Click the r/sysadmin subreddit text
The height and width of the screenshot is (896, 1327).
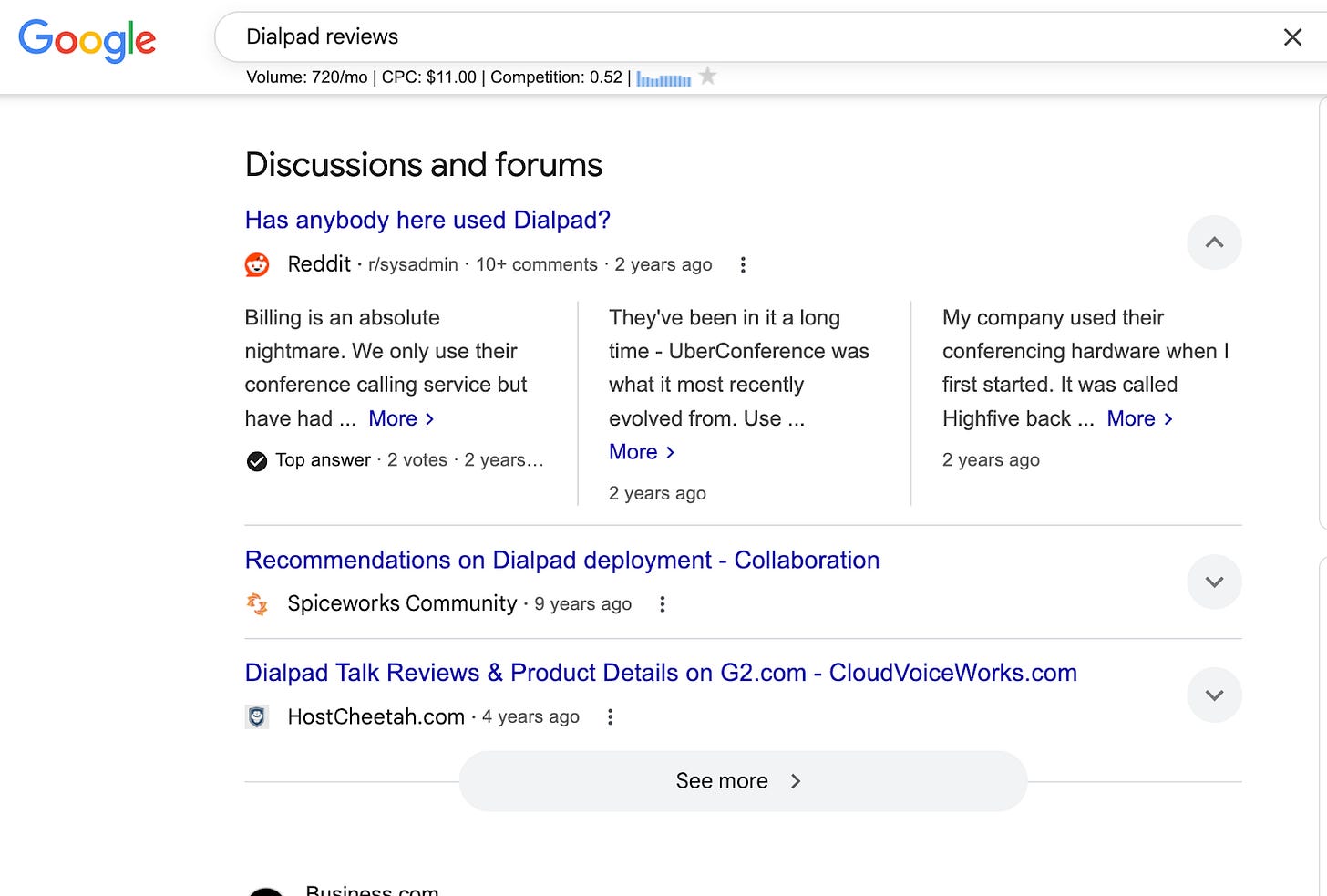coord(413,264)
